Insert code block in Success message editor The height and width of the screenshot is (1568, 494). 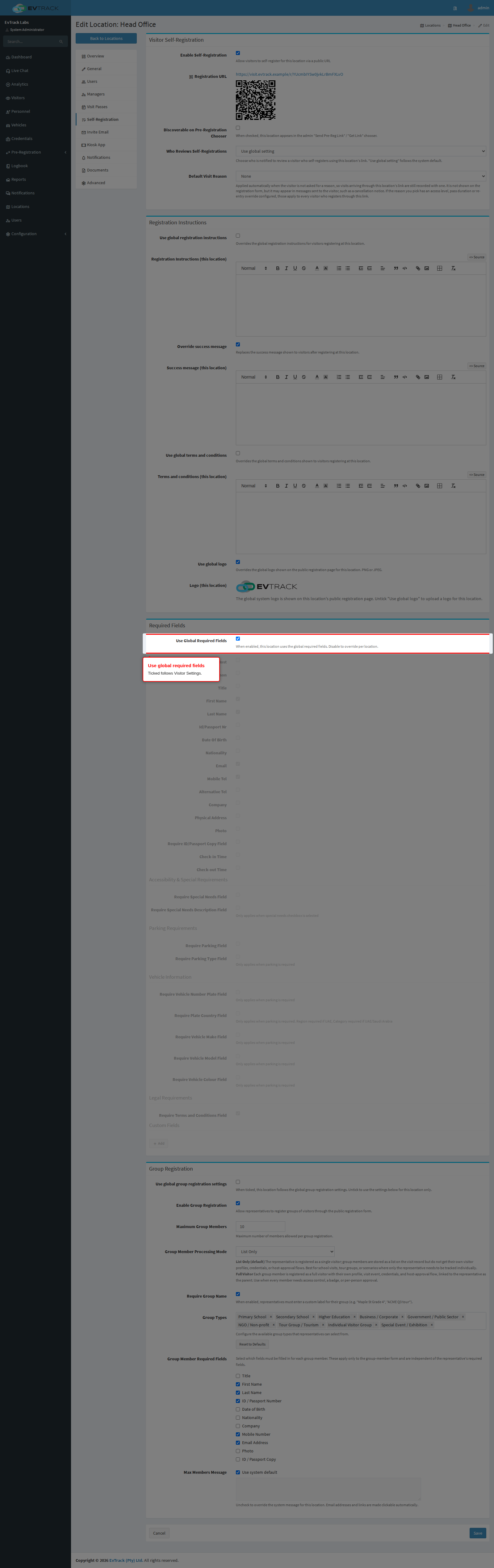coord(404,377)
